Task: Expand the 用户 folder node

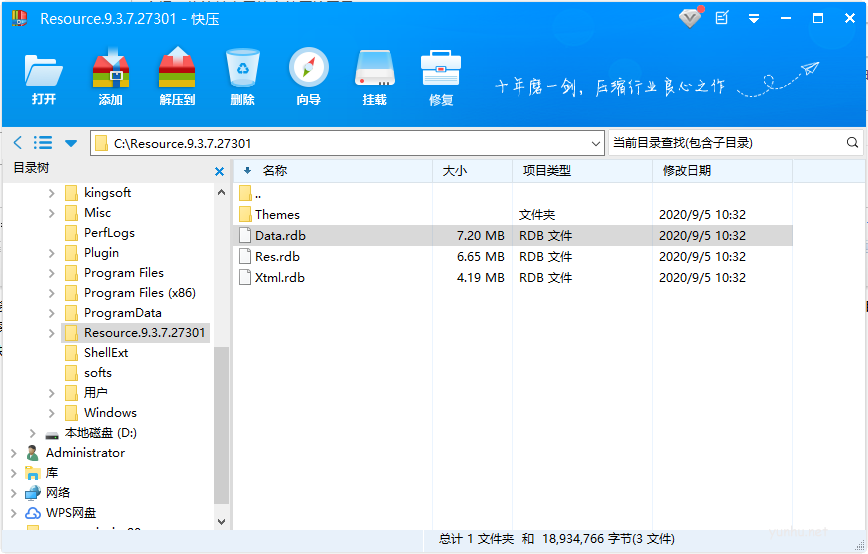Action: click(51, 394)
